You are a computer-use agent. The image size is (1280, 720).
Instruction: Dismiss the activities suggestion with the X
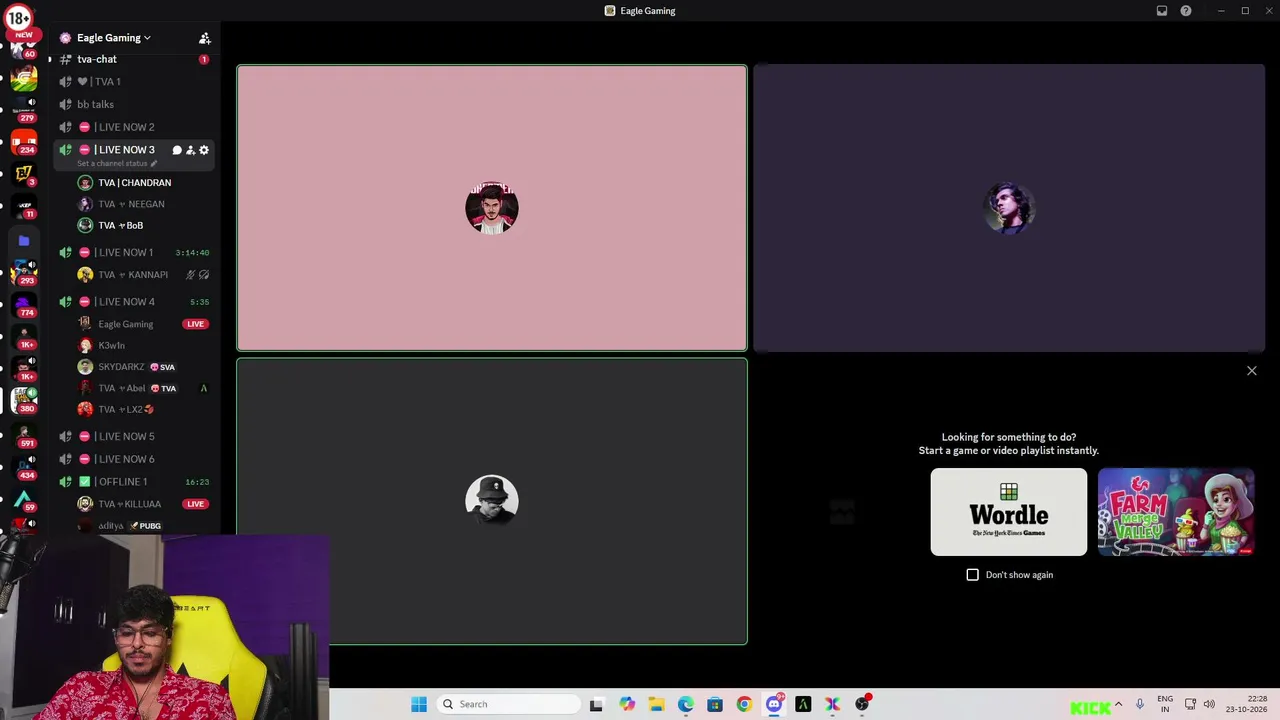coord(1251,371)
